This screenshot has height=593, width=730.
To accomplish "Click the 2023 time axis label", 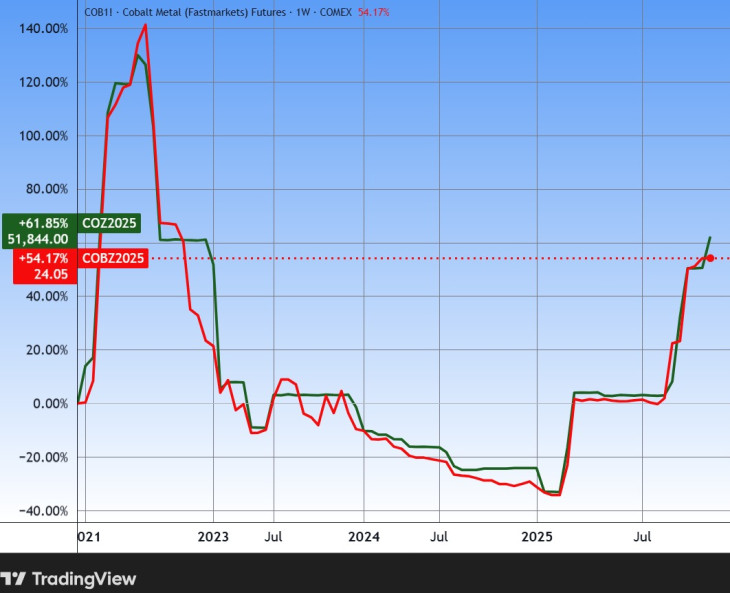I will pyautogui.click(x=213, y=537).
